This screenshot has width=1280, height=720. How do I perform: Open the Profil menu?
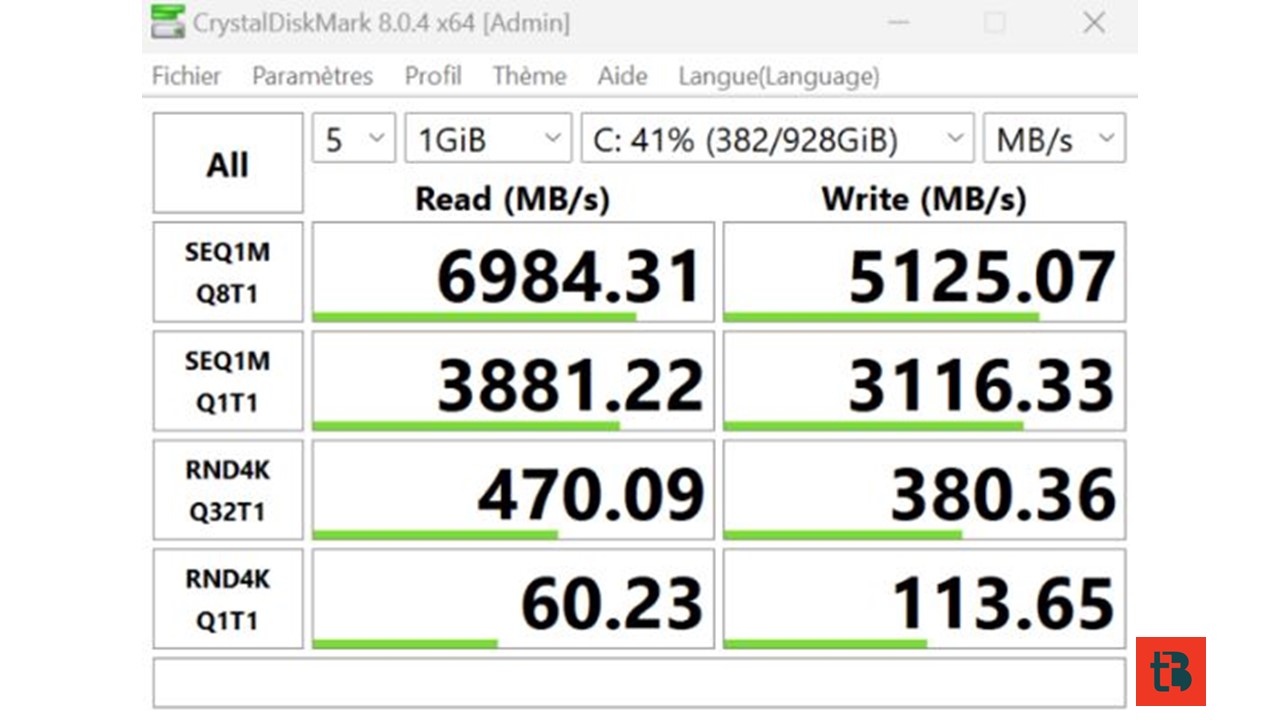click(433, 76)
